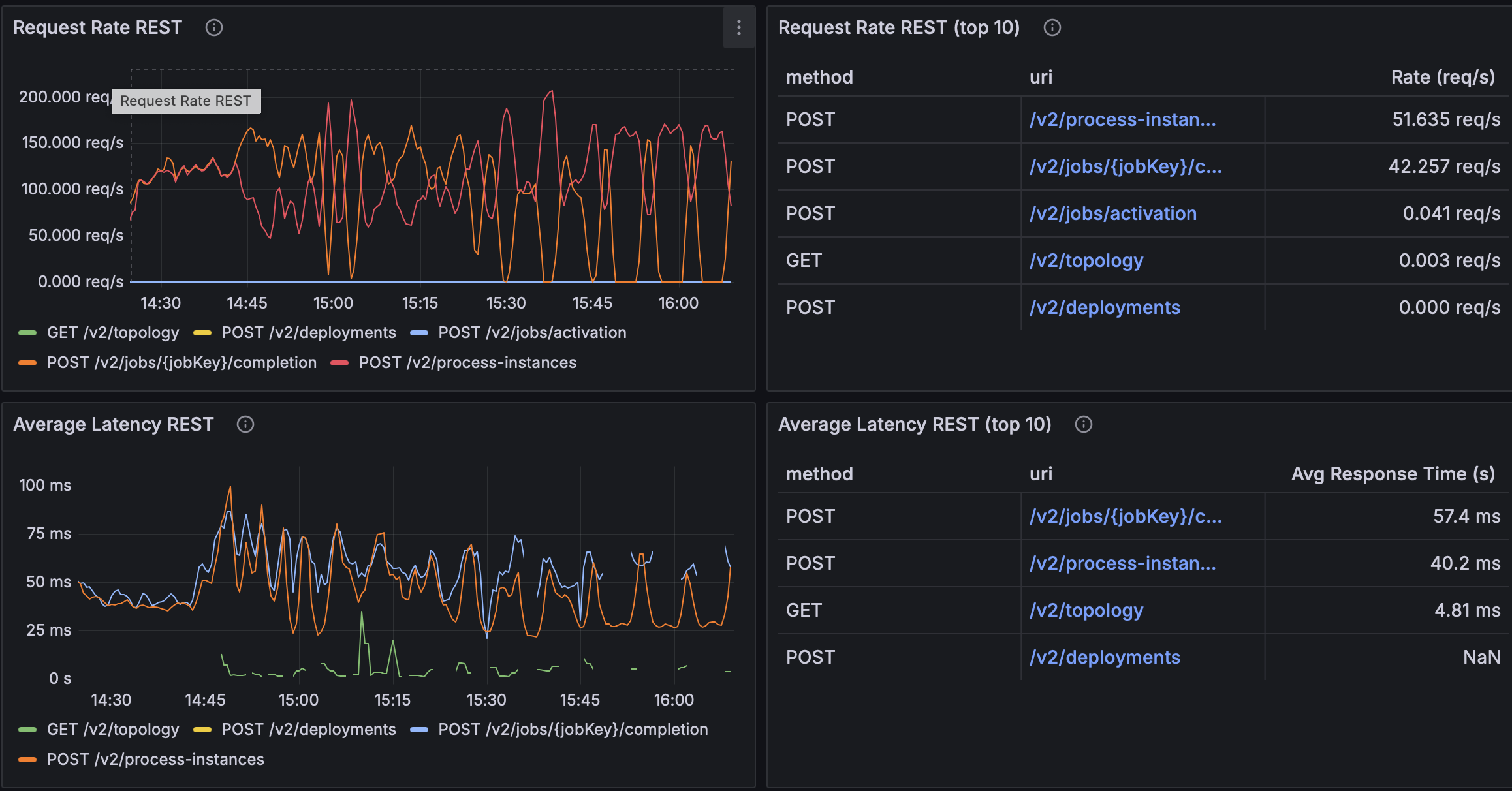This screenshot has width=1512, height=791.
Task: Sort by Avg Response Time (s) column header
Action: click(x=1393, y=474)
